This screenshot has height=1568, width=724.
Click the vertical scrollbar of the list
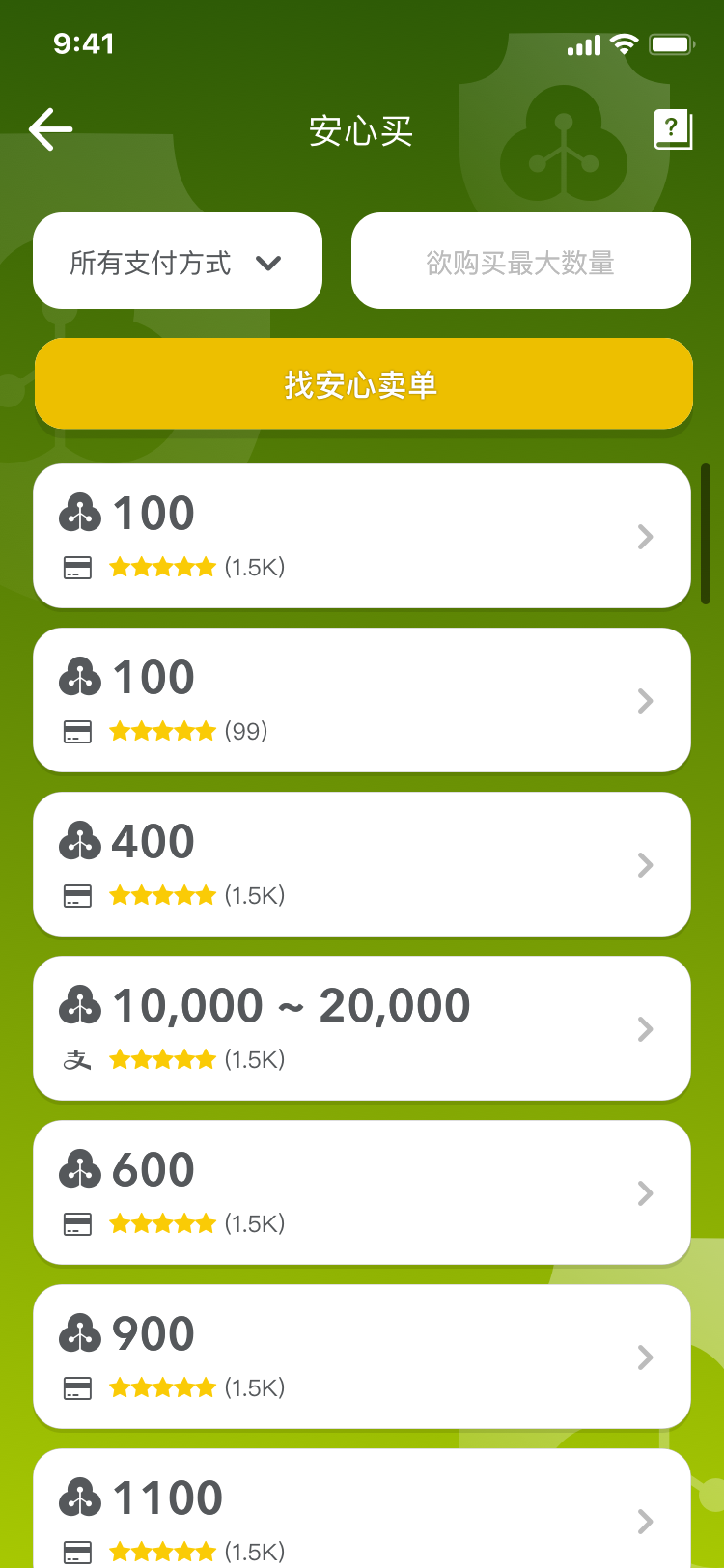click(x=706, y=534)
